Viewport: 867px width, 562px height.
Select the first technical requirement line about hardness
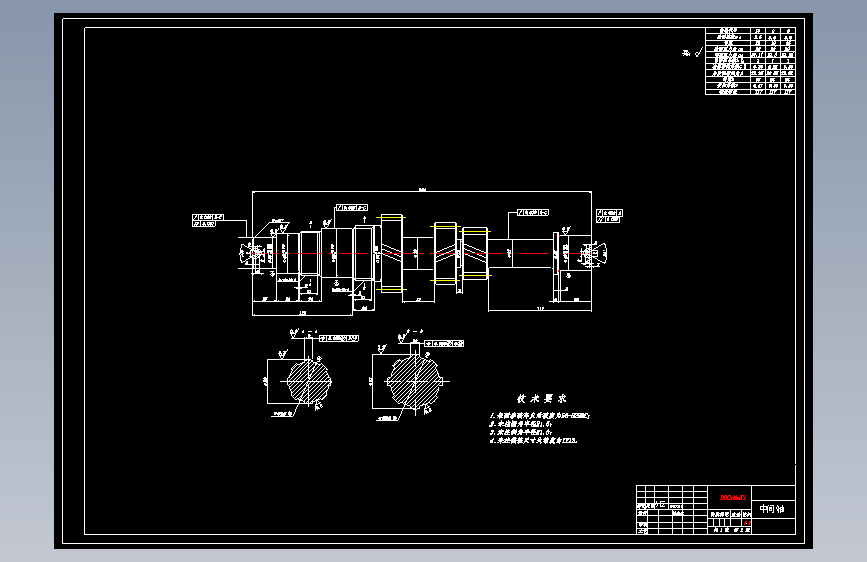coord(540,415)
